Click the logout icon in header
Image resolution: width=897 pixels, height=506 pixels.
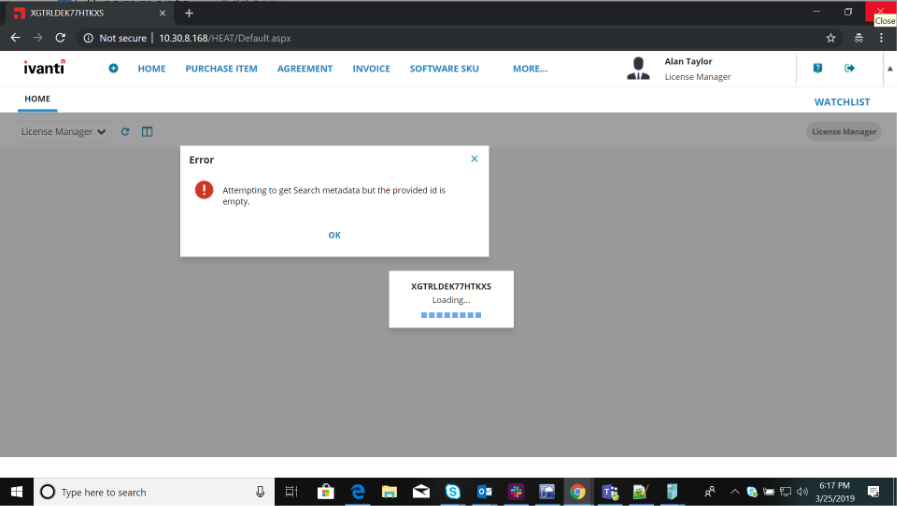coord(850,68)
